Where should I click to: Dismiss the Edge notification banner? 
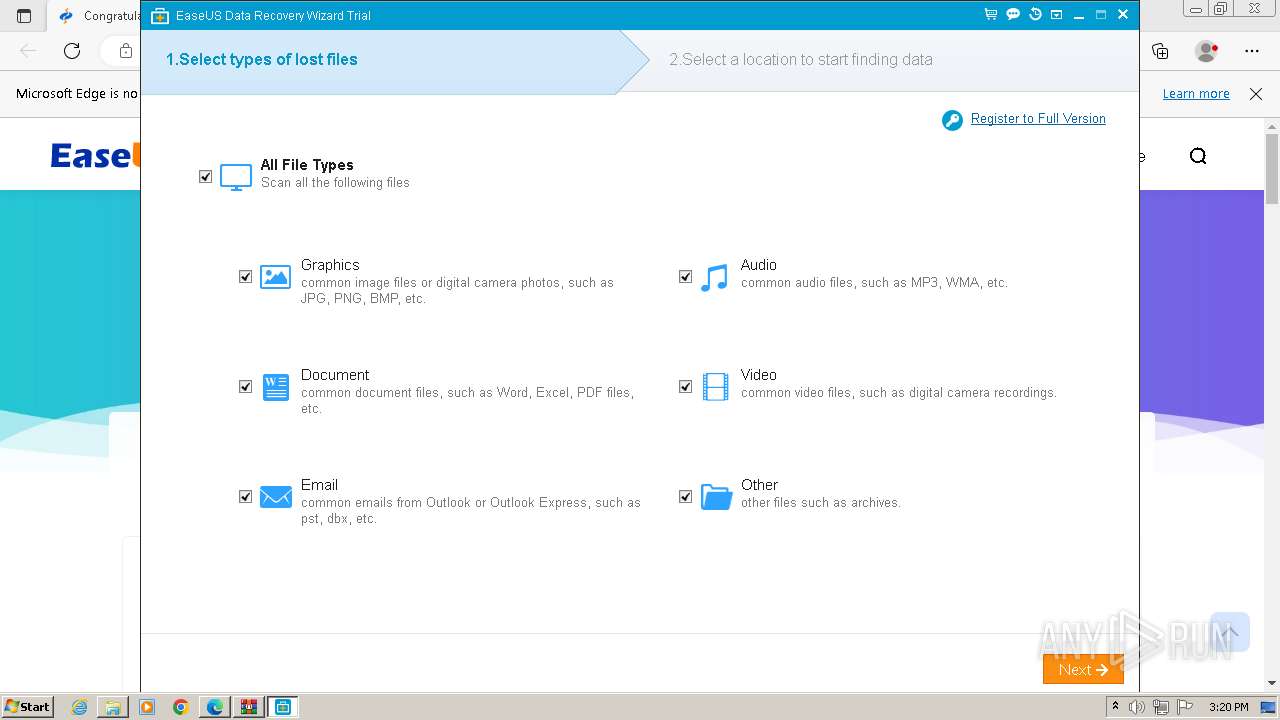click(x=1256, y=94)
